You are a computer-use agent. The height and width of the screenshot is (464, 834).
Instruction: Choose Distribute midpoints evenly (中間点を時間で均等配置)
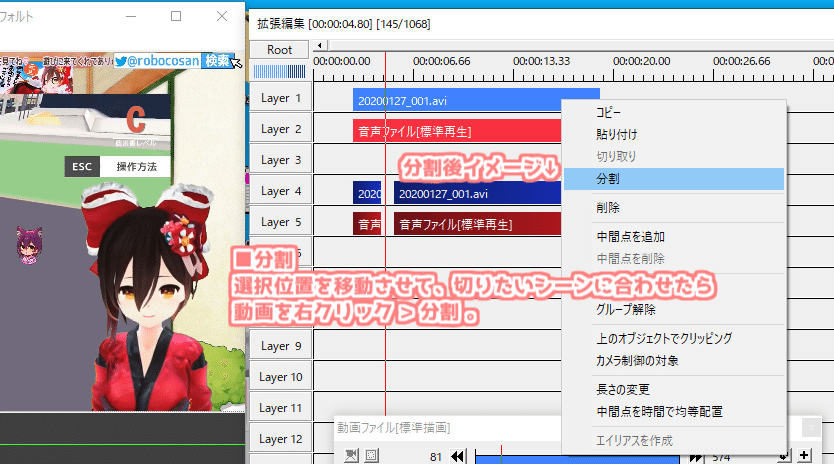click(x=660, y=412)
